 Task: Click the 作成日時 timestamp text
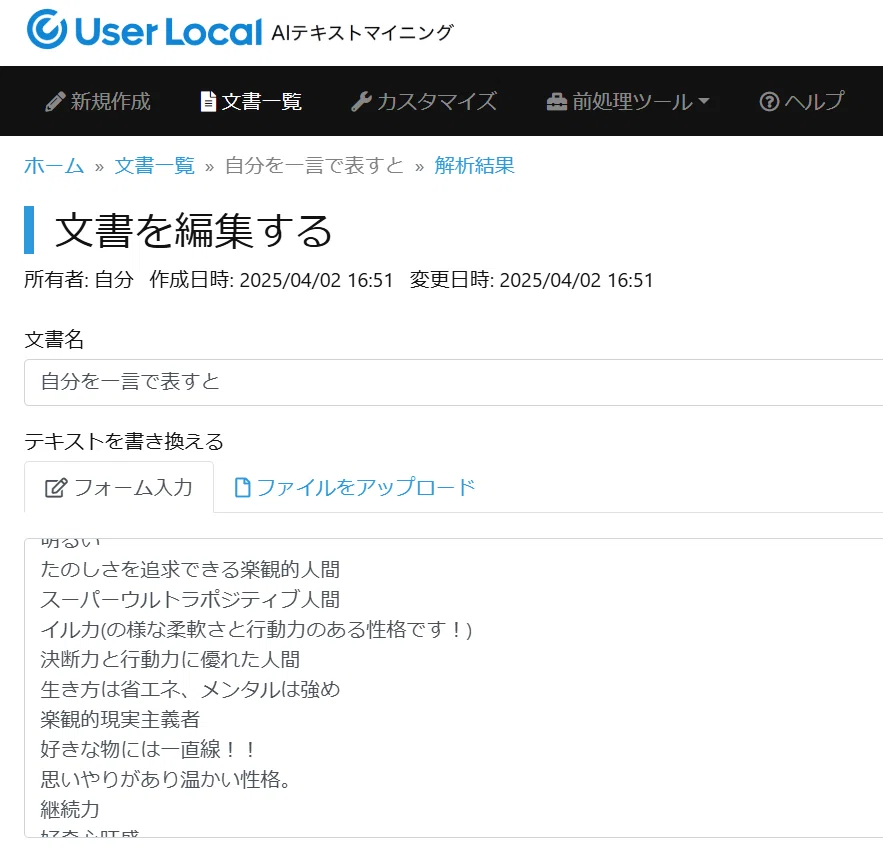(x=271, y=280)
